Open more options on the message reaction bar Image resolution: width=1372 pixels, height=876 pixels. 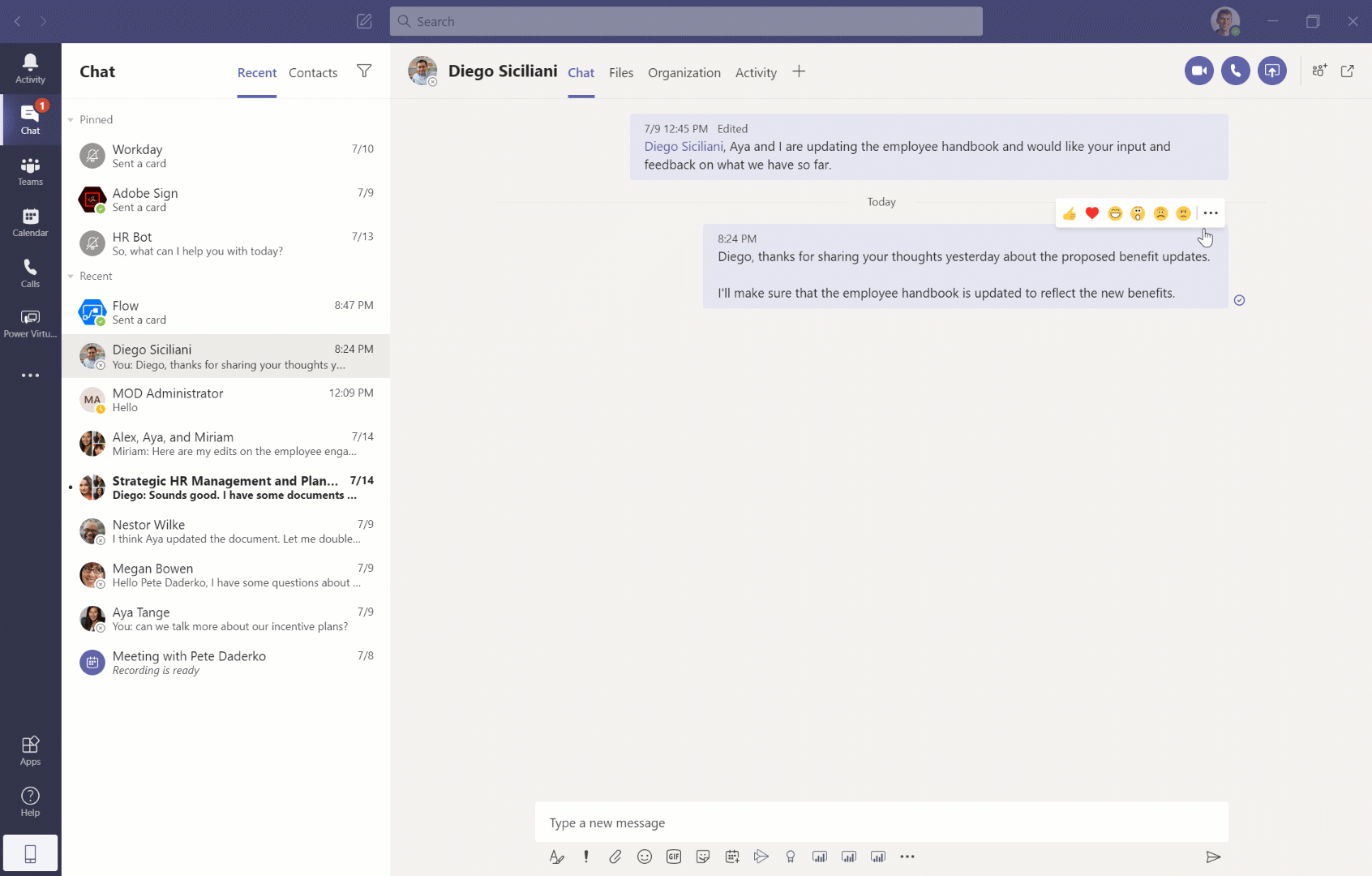pos(1211,213)
